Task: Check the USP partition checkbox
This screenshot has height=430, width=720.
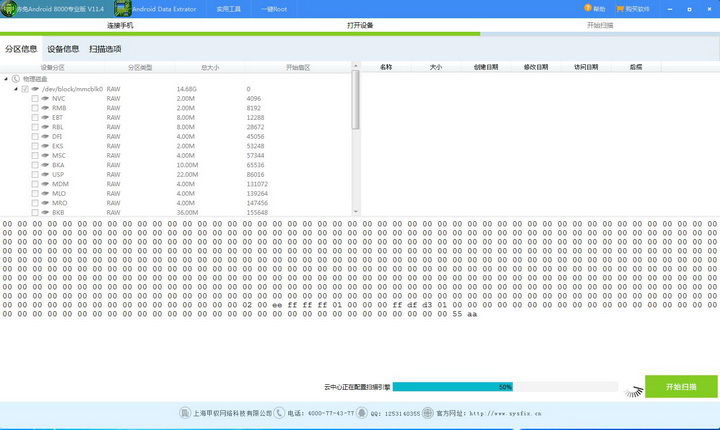Action: pos(35,174)
